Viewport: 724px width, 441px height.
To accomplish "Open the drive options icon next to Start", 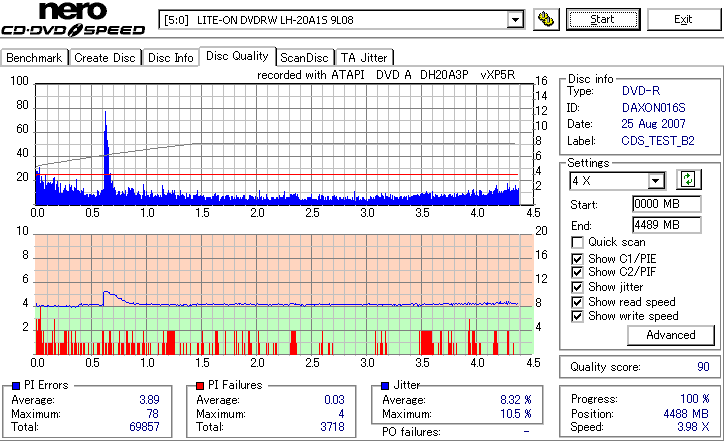I will [x=546, y=19].
